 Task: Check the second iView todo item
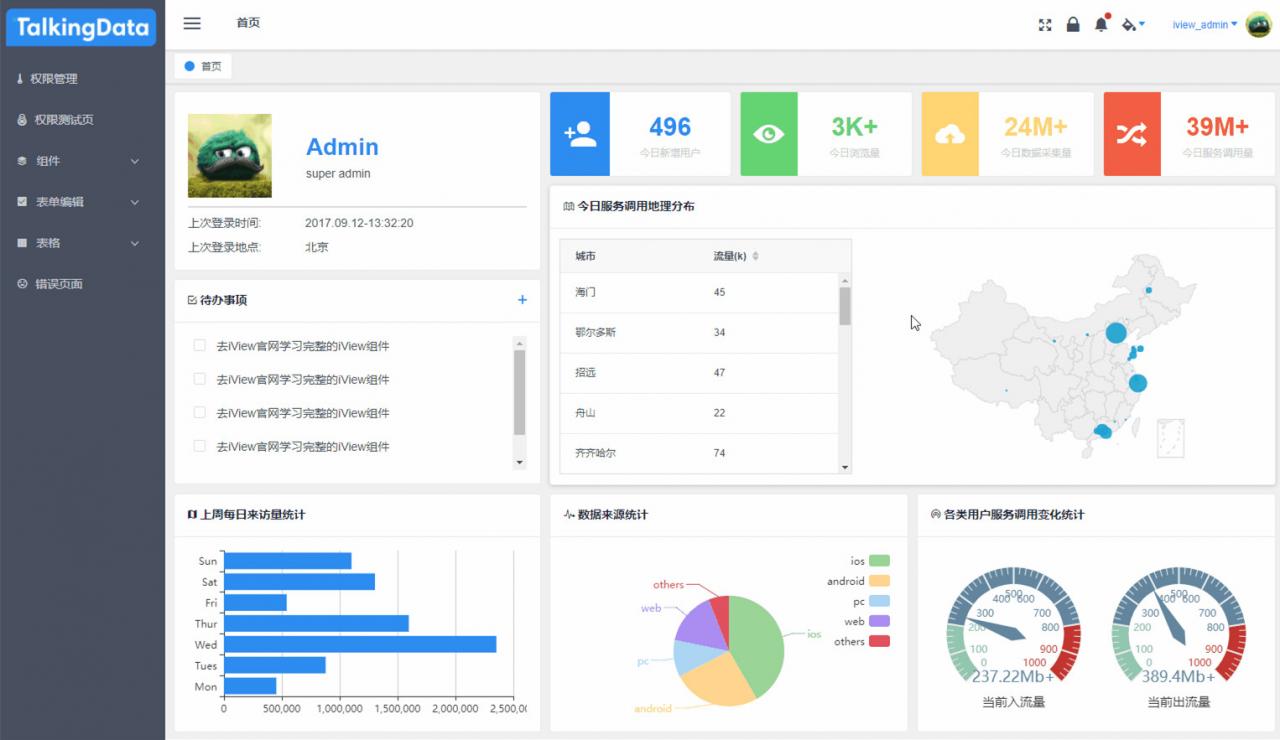point(199,379)
